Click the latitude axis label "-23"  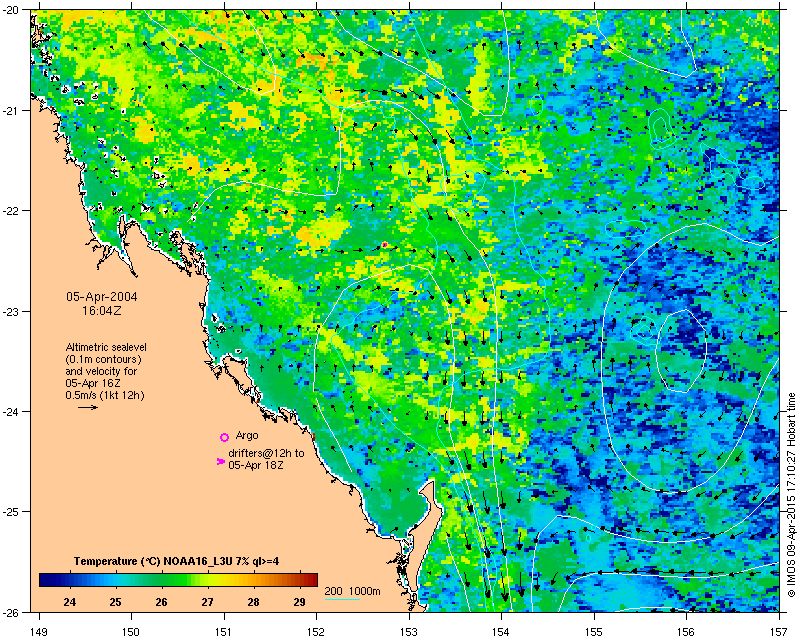pyautogui.click(x=11, y=311)
